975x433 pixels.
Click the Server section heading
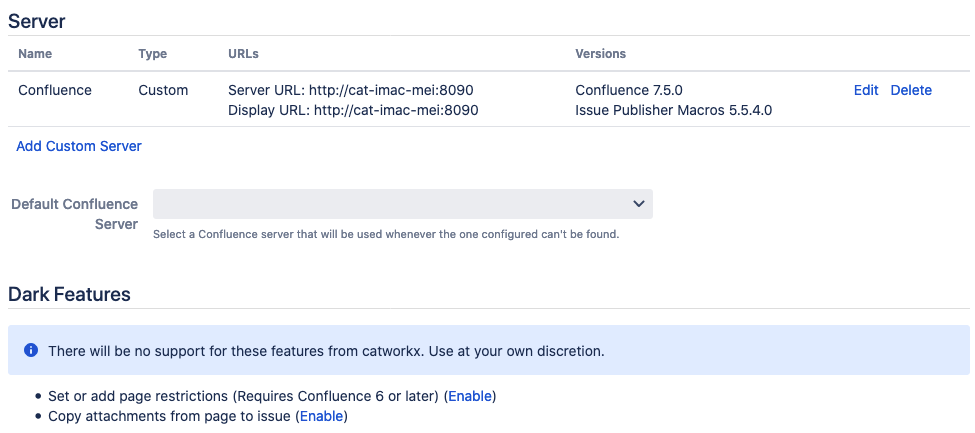pyautogui.click(x=37, y=21)
